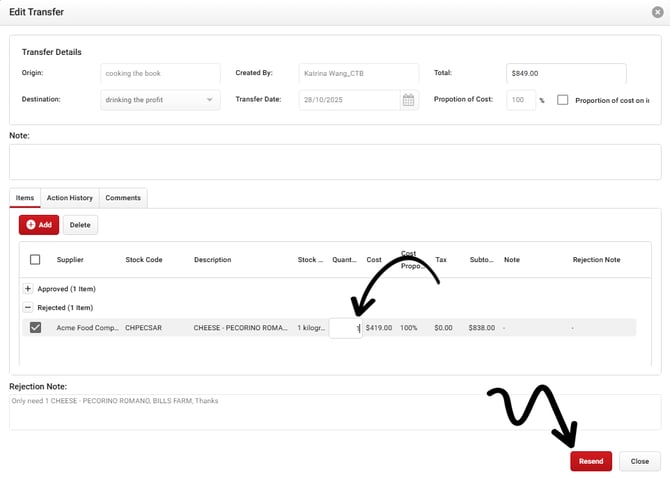Open the Transfer Date calendar picker
This screenshot has height=479, width=670.
408,100
